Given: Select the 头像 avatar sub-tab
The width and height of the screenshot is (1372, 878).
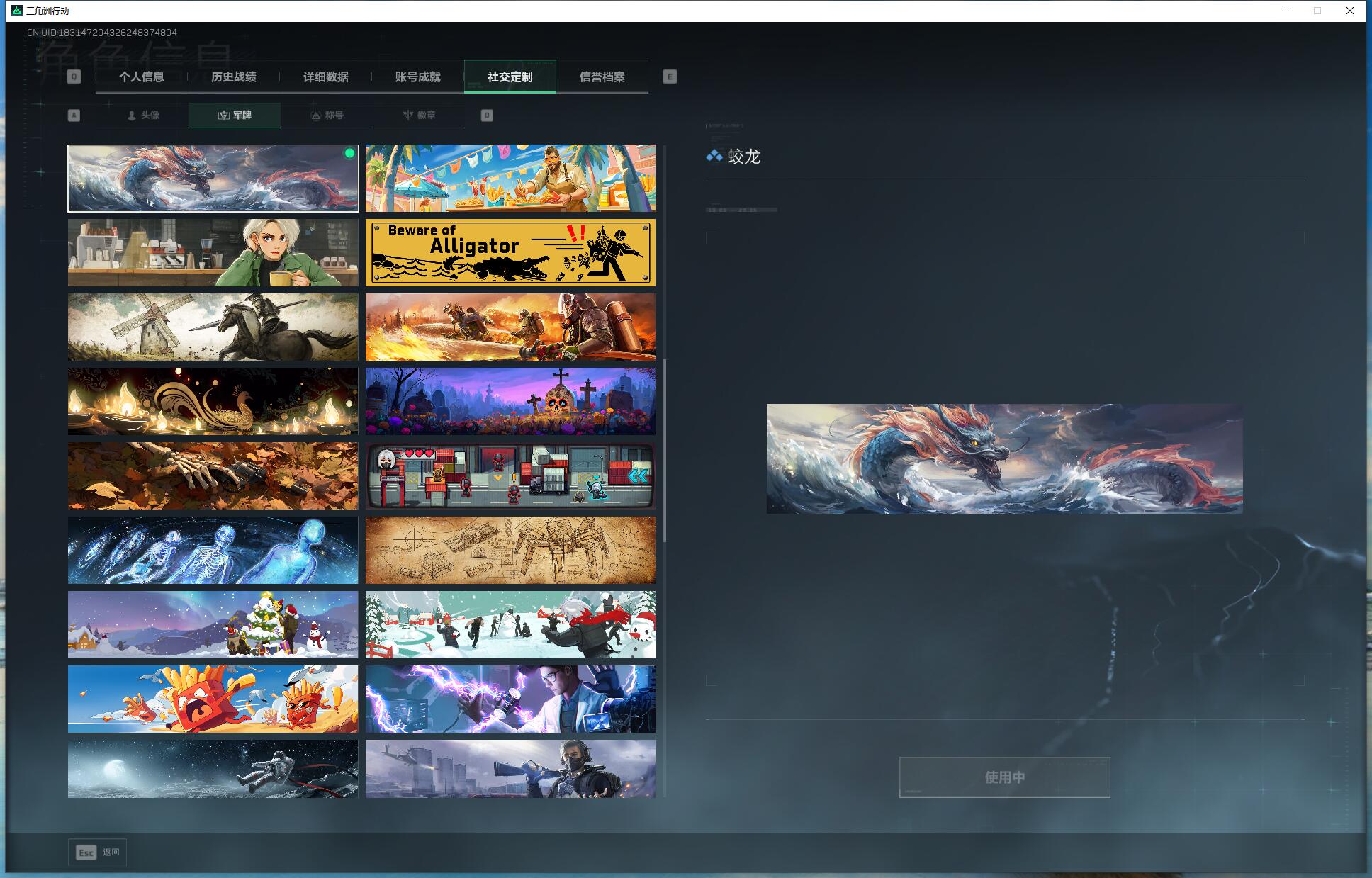Looking at the screenshot, I should 143,116.
